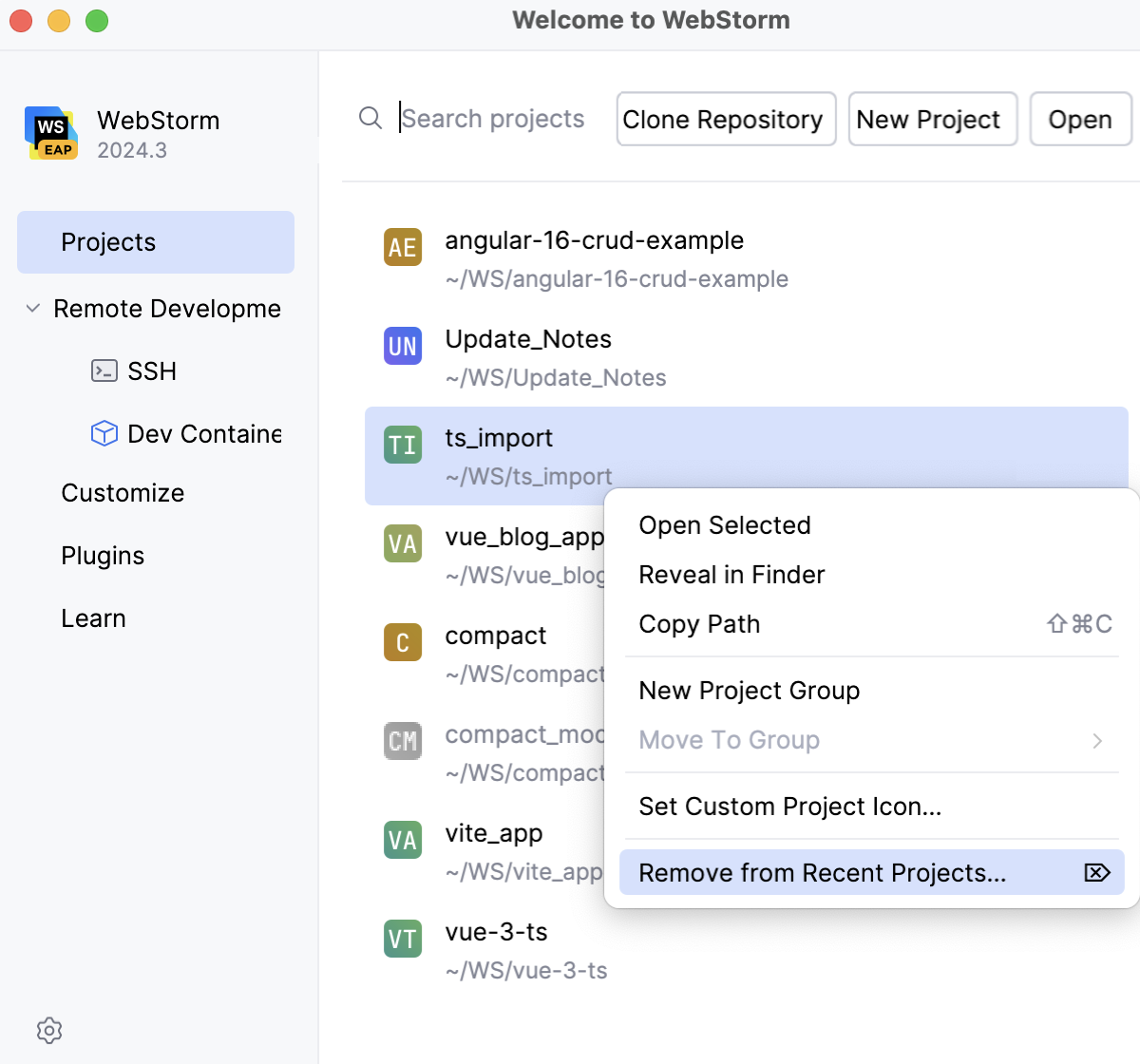Click the TI icon for ts_import project
Image resolution: width=1140 pixels, height=1064 pixels.
(x=403, y=445)
